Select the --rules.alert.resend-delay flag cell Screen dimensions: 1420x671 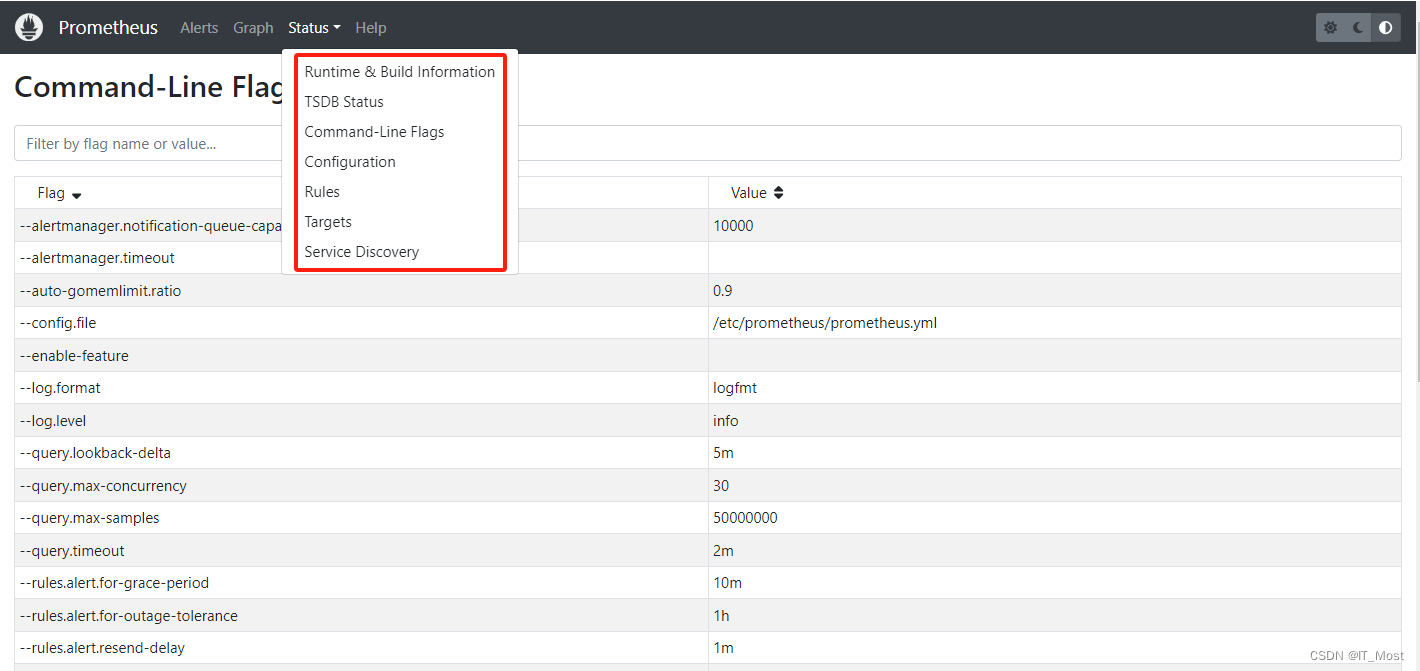(x=361, y=648)
